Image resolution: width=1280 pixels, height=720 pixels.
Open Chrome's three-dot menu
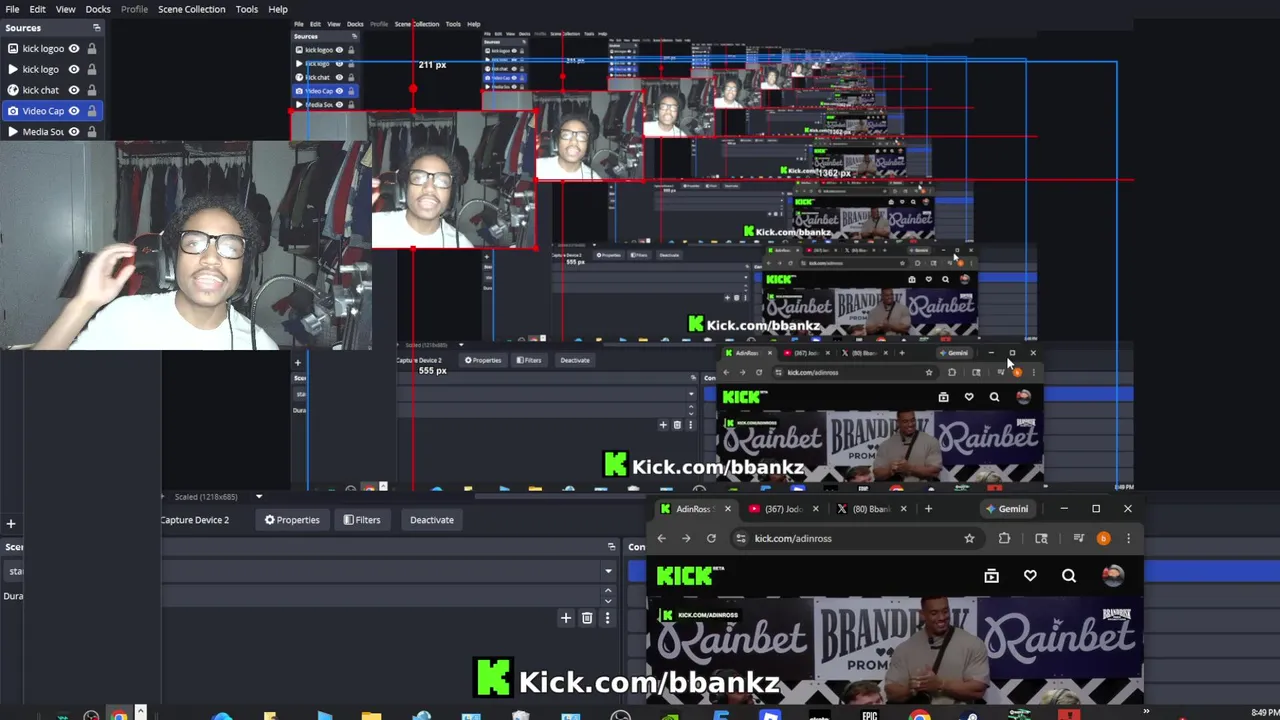click(1128, 538)
